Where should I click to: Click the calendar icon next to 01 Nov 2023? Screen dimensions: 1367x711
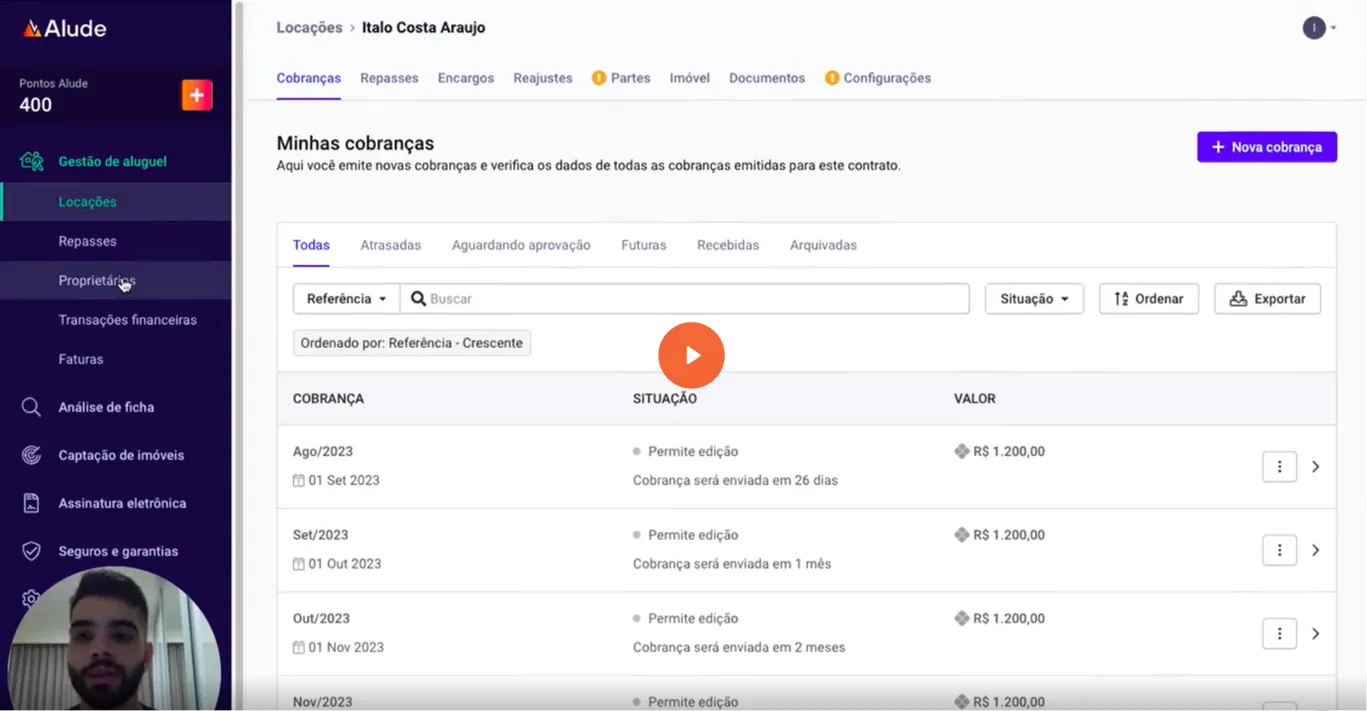(298, 648)
